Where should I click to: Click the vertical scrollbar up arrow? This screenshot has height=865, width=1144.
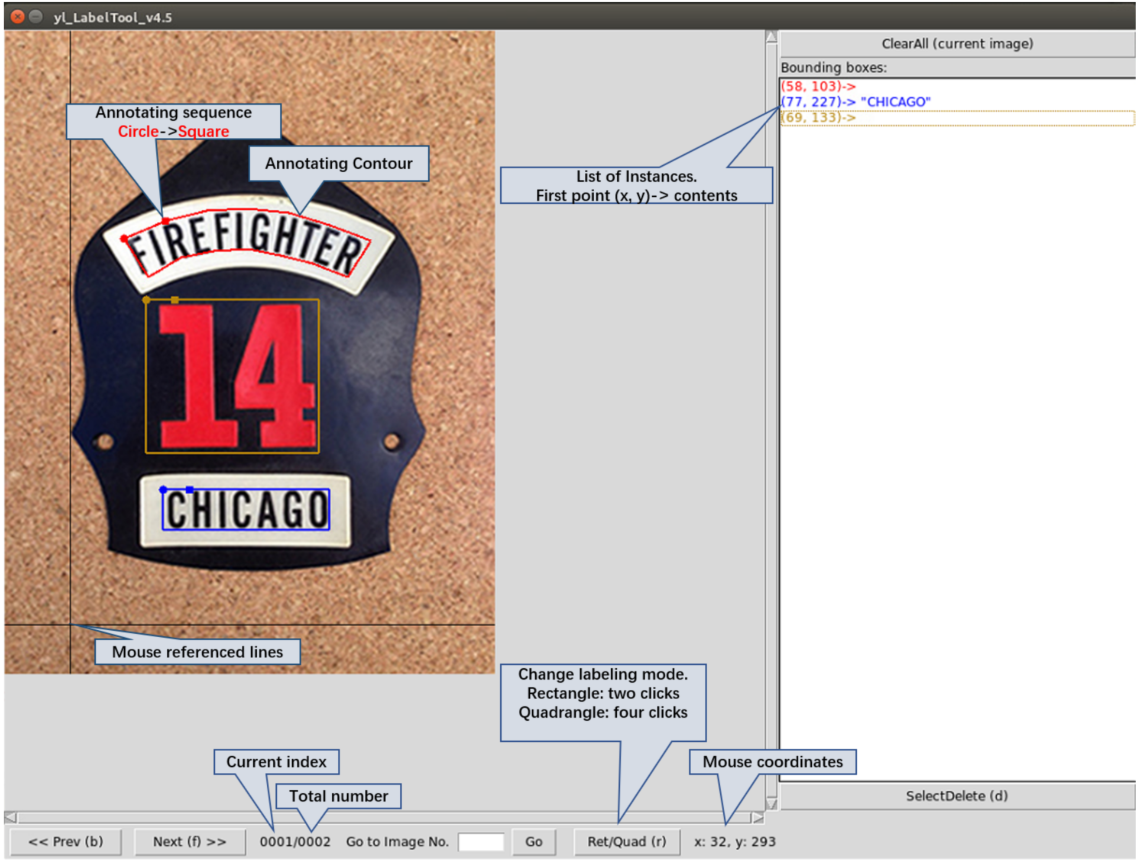(x=772, y=37)
